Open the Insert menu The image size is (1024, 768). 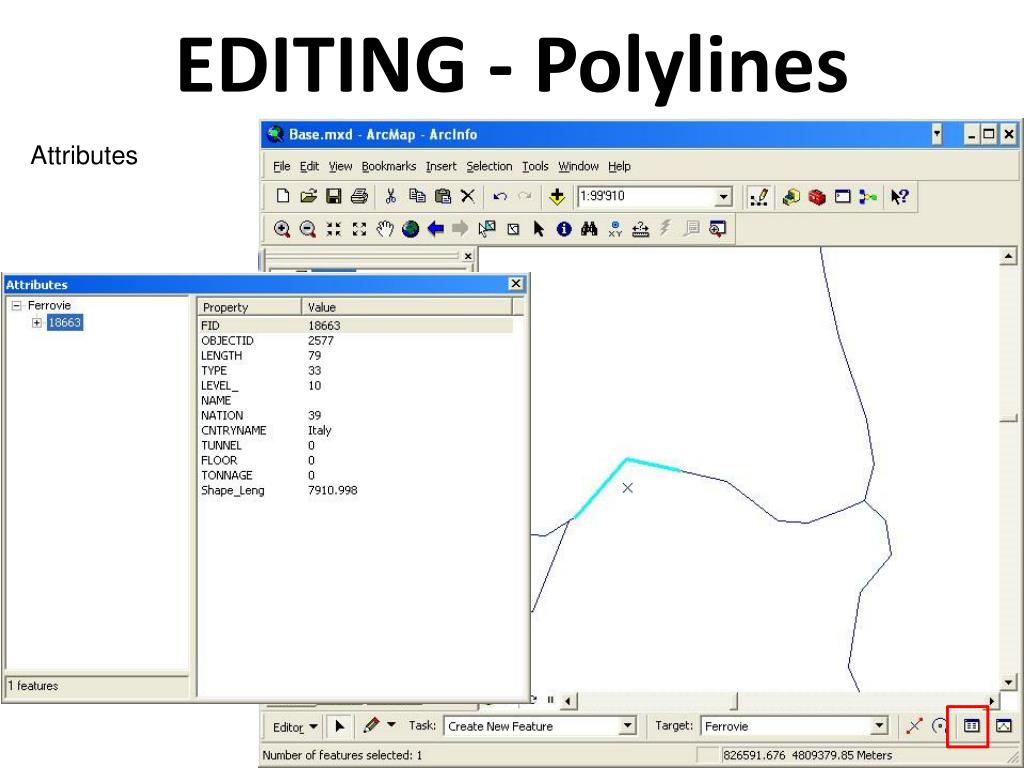pos(441,167)
